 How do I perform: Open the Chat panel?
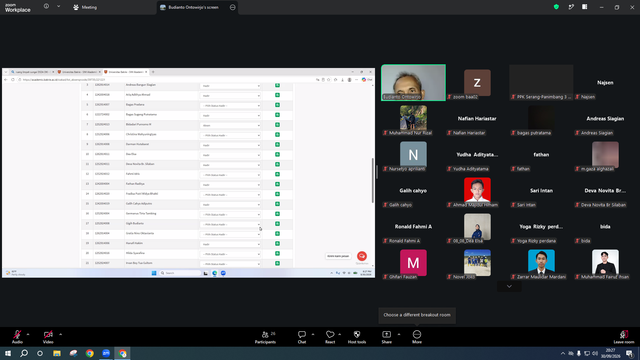pyautogui.click(x=302, y=337)
